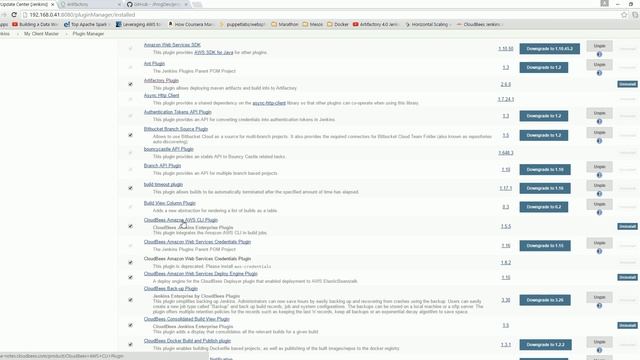Click help icon in Authentication Tokens API Plugin row
The width and height of the screenshot is (640, 360).
click(599, 122)
